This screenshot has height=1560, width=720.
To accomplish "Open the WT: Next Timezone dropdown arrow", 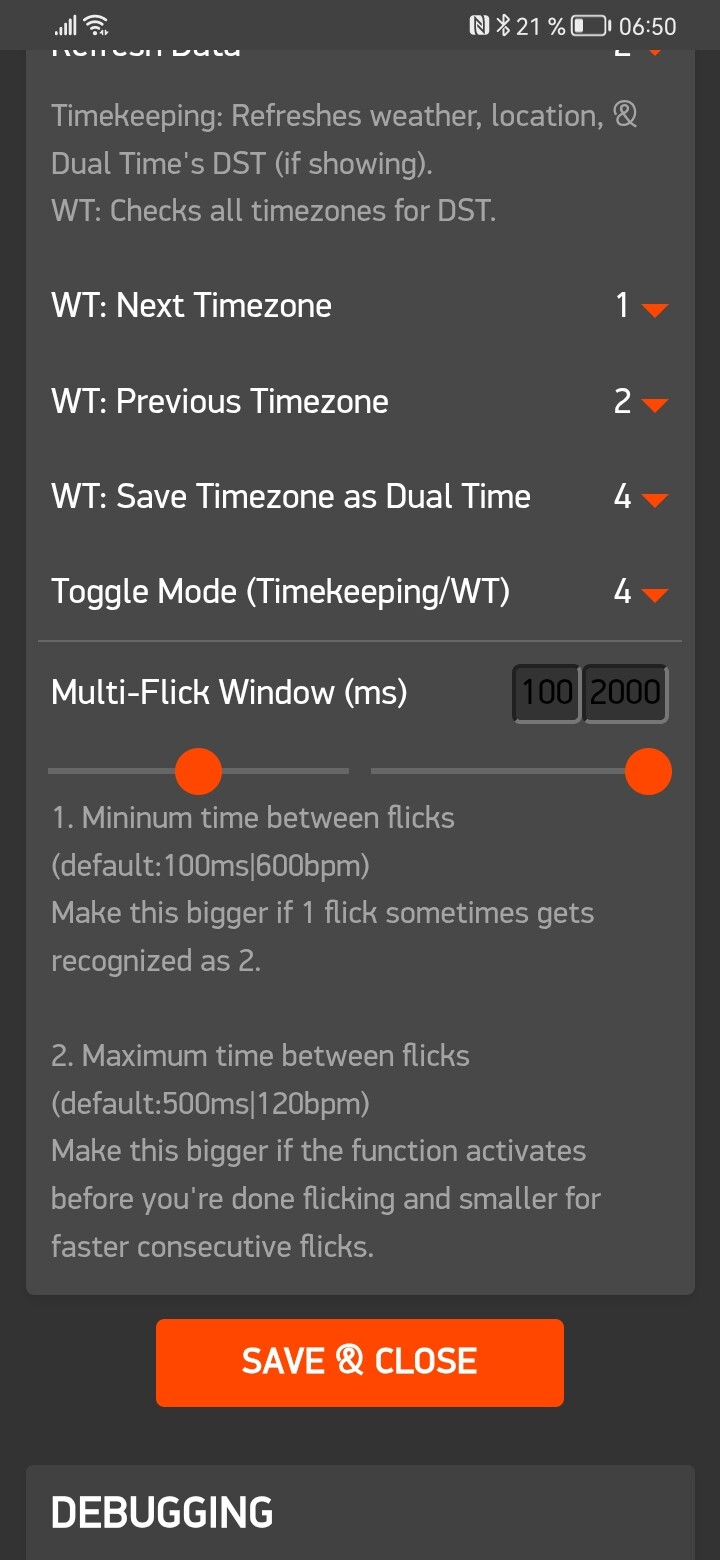I will pyautogui.click(x=653, y=310).
